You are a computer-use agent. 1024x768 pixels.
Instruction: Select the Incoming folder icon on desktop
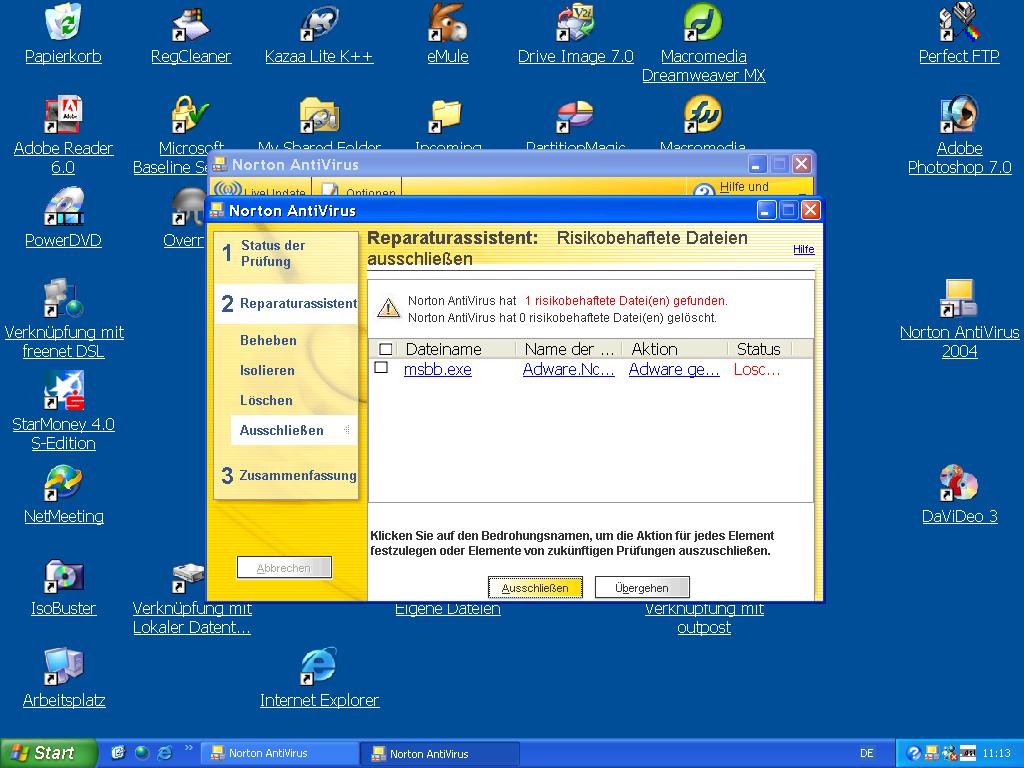[447, 116]
